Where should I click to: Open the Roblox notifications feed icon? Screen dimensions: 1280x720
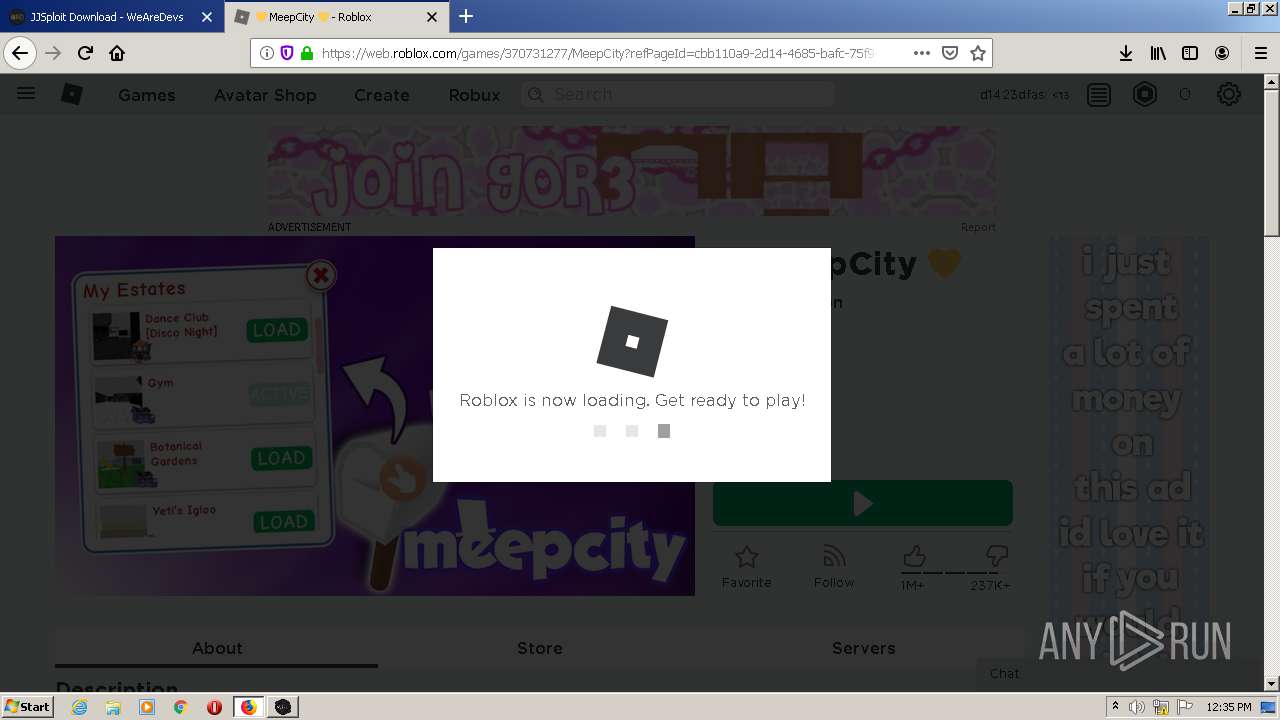pos(1099,94)
